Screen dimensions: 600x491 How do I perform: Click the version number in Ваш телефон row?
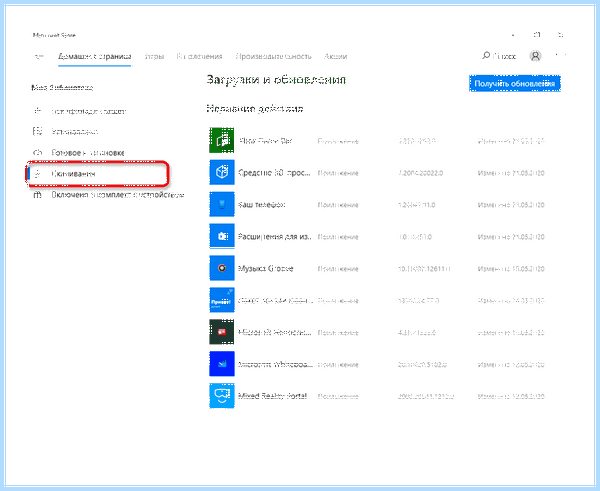pos(417,205)
